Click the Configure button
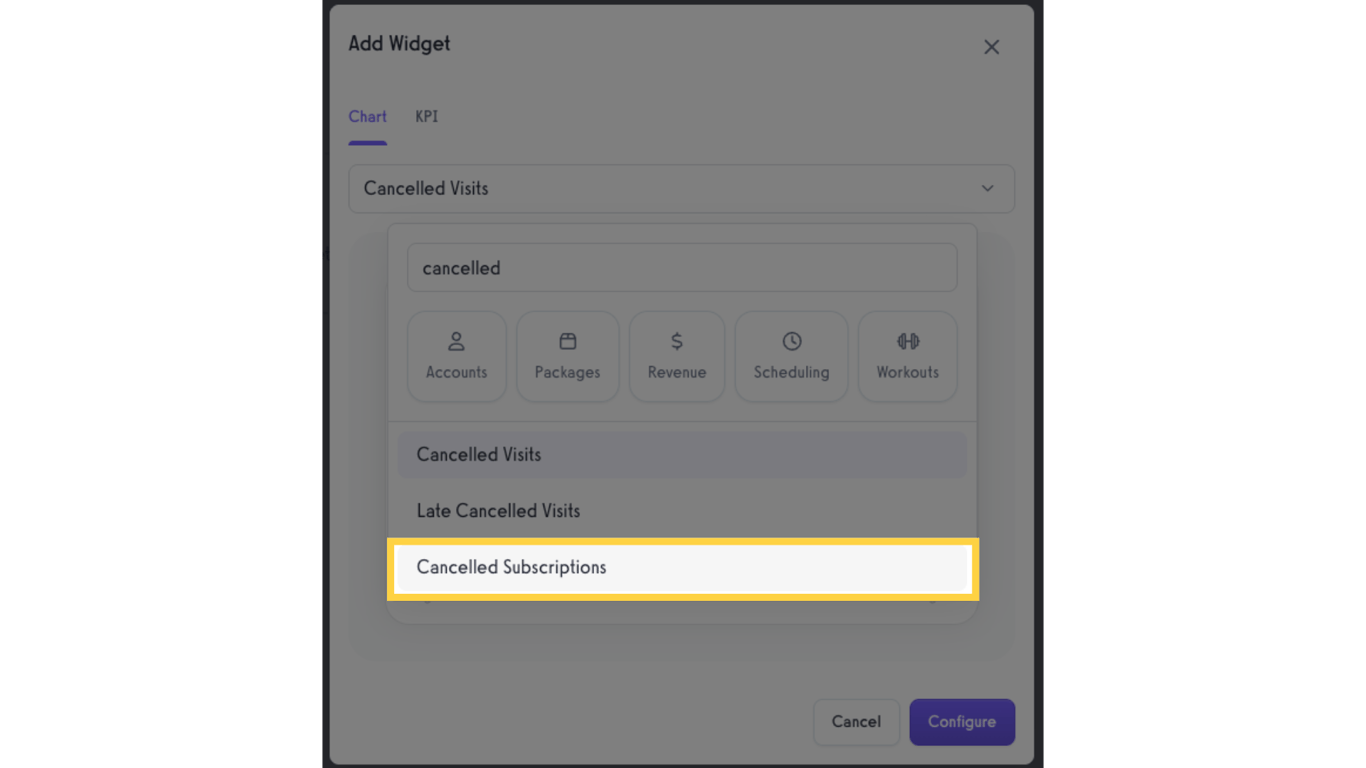The image size is (1366, 768). pos(961,722)
